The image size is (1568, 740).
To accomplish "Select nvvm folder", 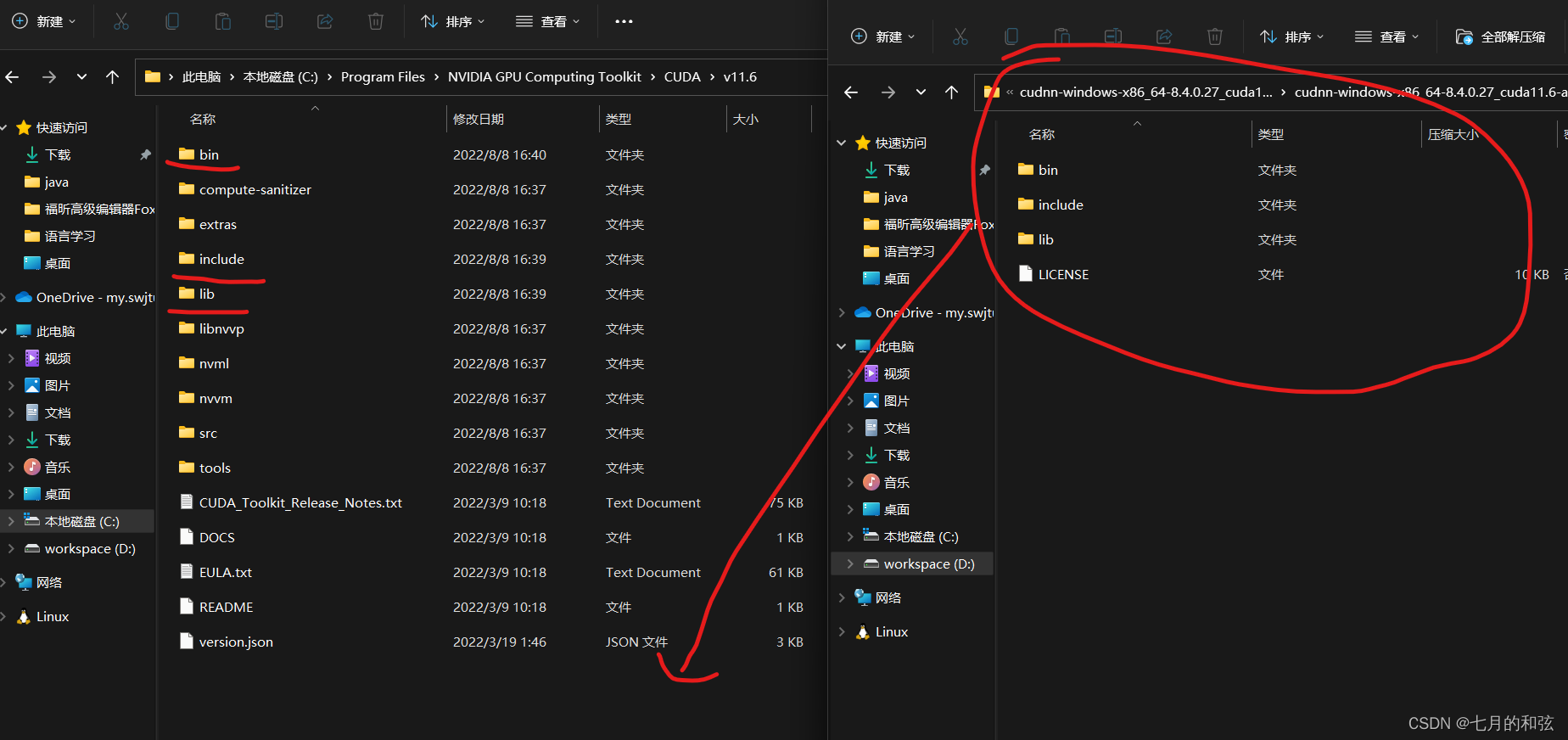I will (216, 398).
